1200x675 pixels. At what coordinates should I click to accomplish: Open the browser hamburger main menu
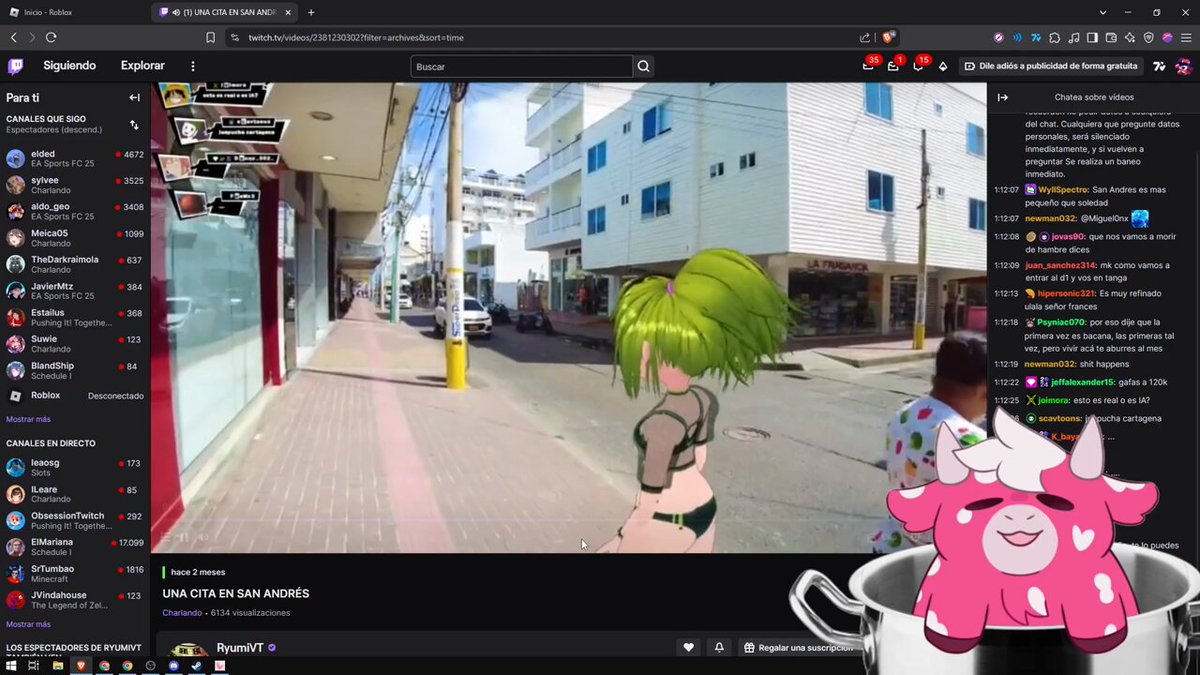click(x=1185, y=37)
